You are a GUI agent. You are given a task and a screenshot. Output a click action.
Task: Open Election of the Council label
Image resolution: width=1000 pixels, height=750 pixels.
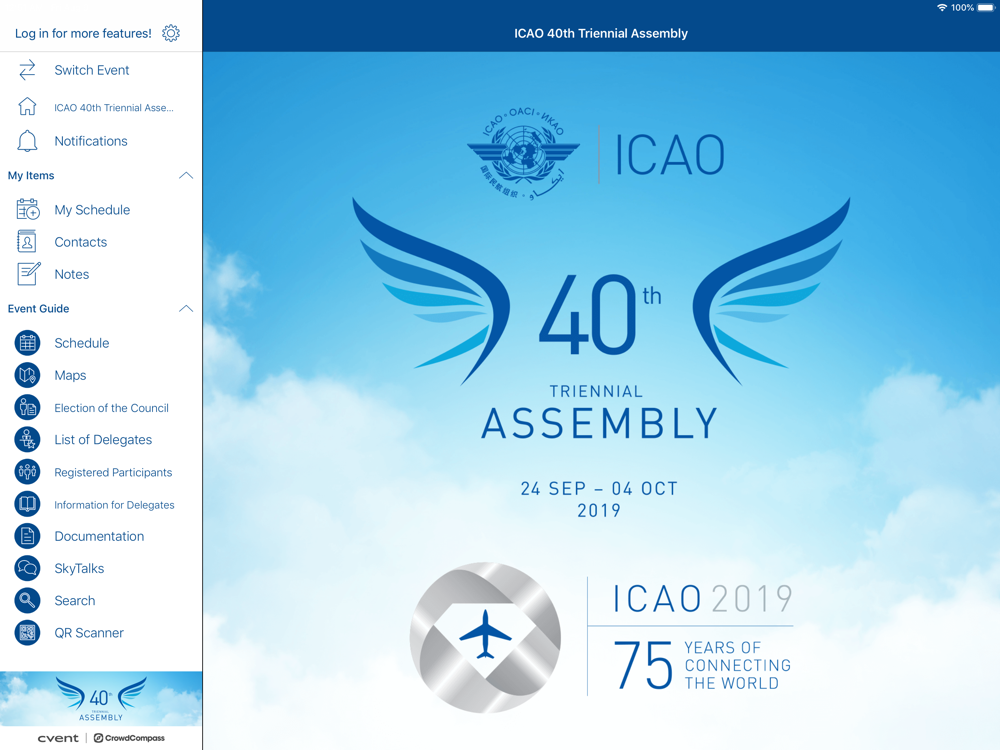112,408
